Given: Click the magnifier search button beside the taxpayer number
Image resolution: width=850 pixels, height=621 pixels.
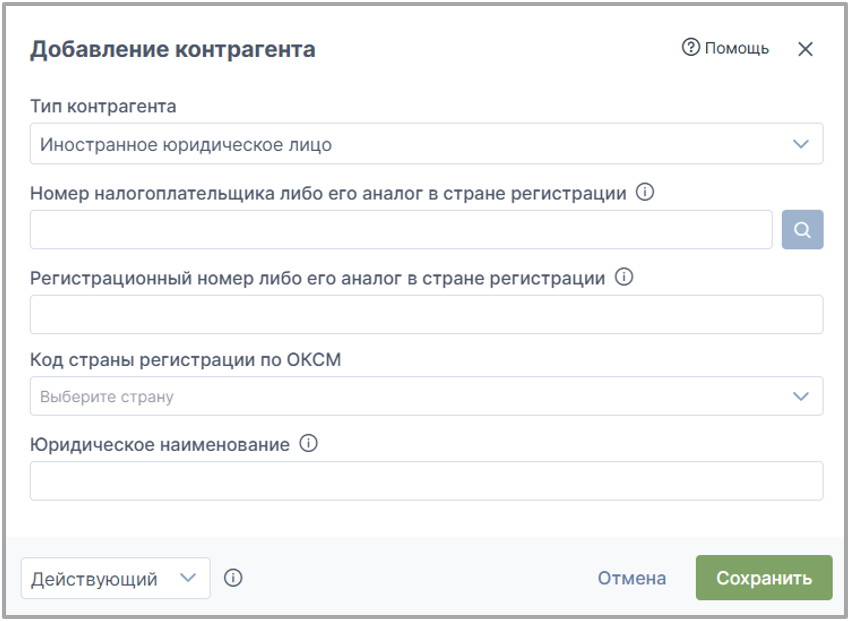Looking at the screenshot, I should click(x=802, y=230).
